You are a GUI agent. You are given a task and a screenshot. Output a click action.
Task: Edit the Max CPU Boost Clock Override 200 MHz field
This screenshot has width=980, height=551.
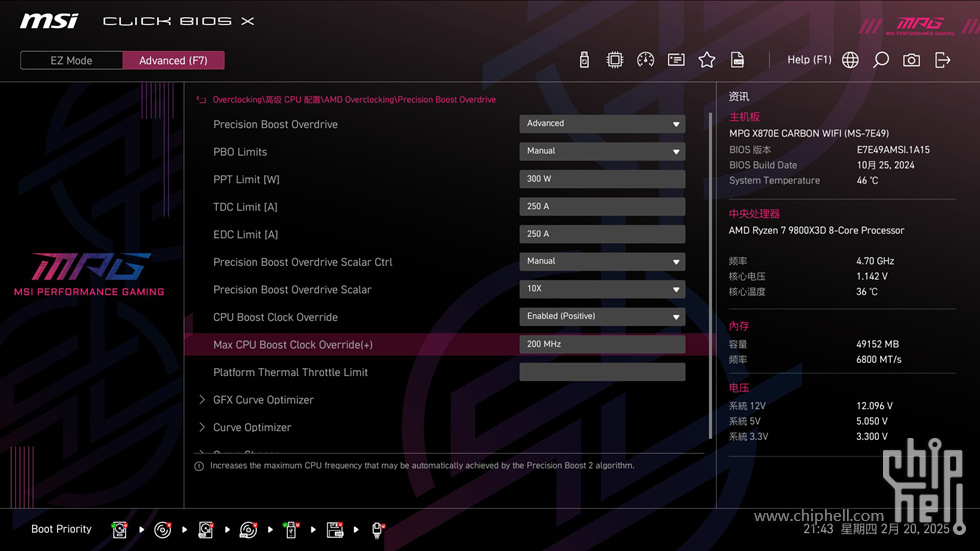[602, 344]
